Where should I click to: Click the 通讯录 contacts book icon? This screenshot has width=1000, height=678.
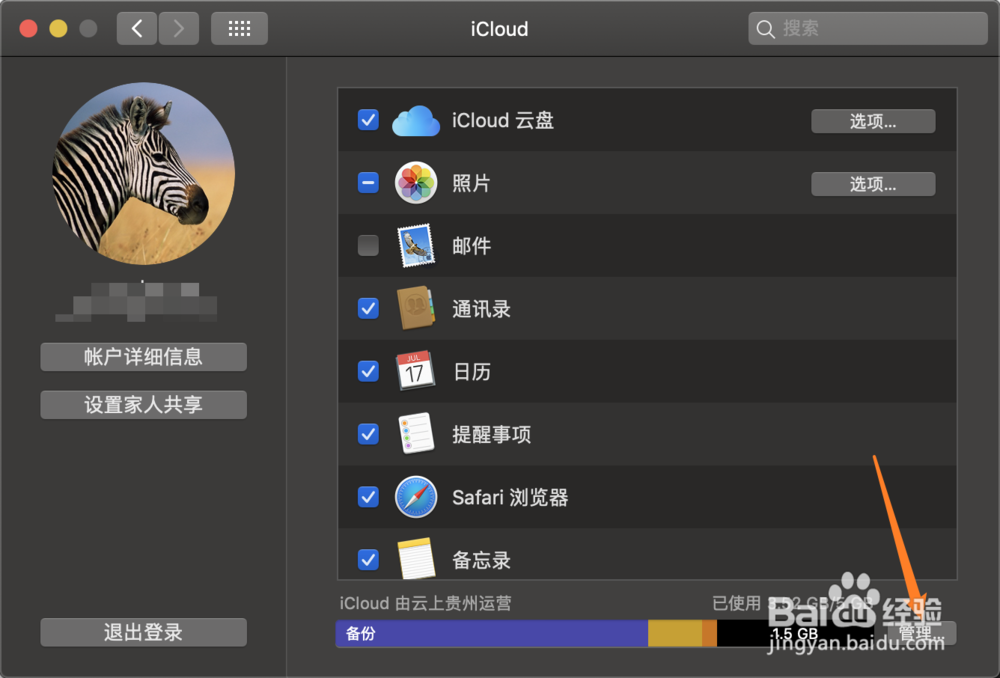pyautogui.click(x=416, y=308)
